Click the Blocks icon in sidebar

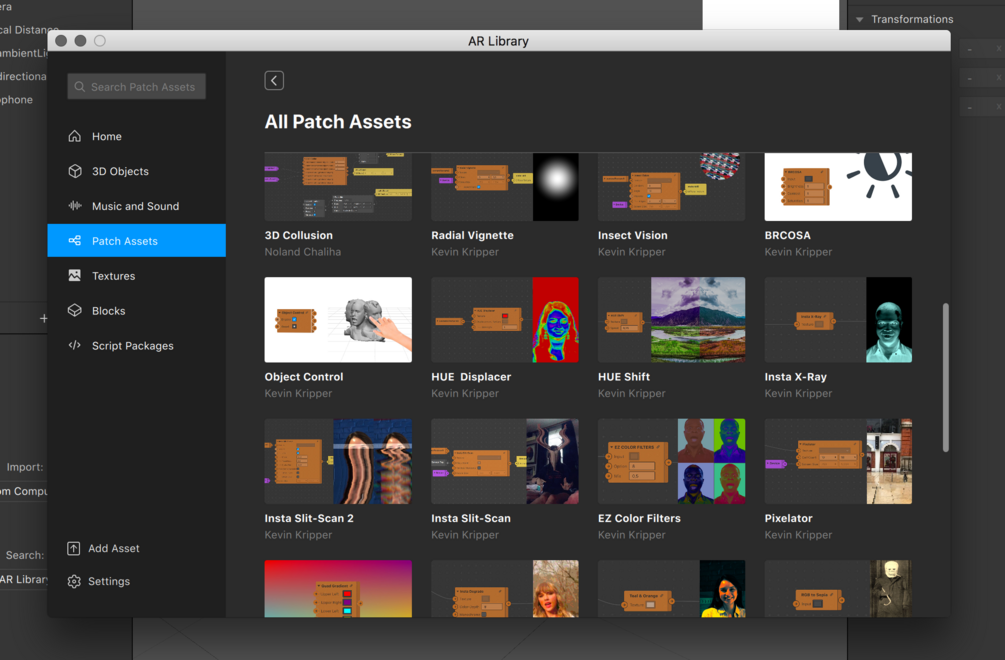tap(75, 310)
